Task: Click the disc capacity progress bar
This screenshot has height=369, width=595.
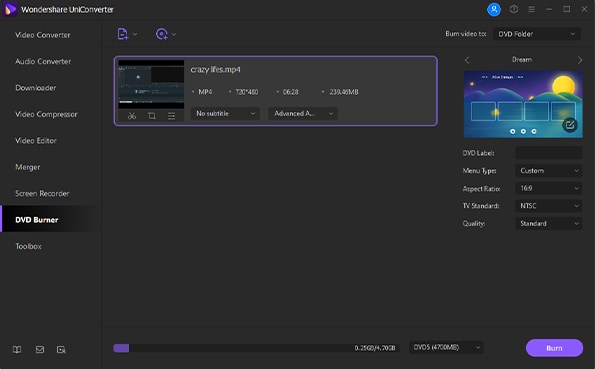Action: pos(256,348)
